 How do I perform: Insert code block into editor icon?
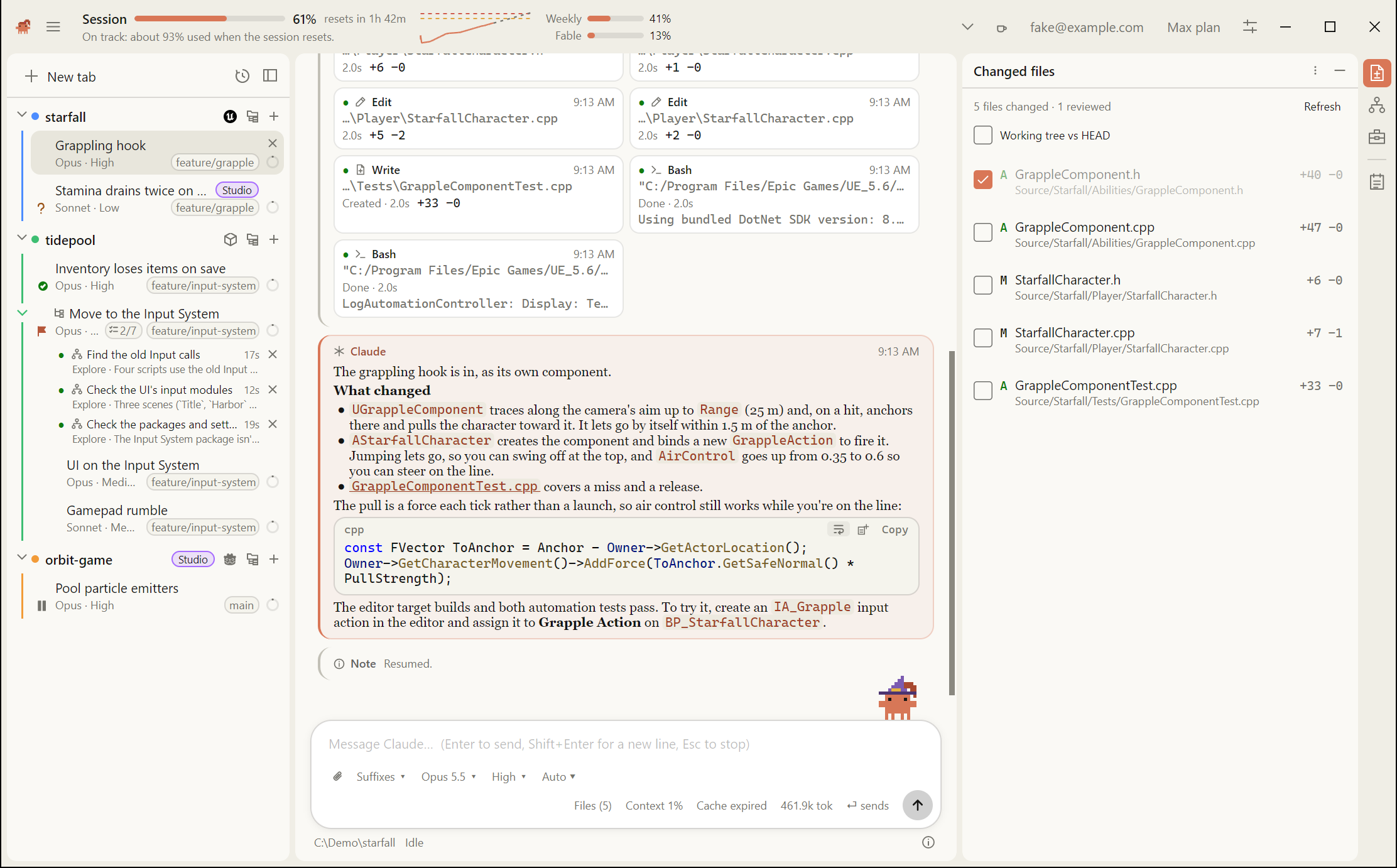[864, 529]
